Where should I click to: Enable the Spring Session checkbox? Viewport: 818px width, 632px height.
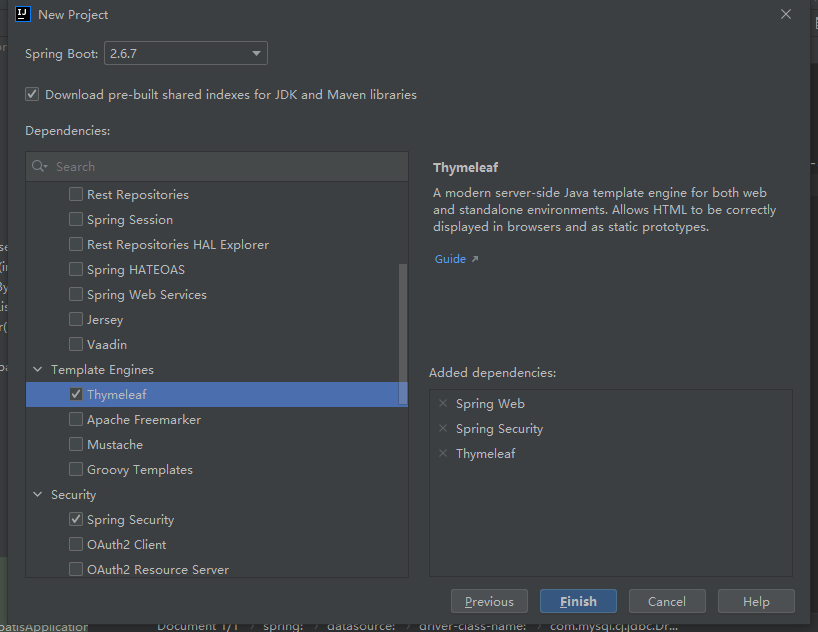(x=76, y=219)
